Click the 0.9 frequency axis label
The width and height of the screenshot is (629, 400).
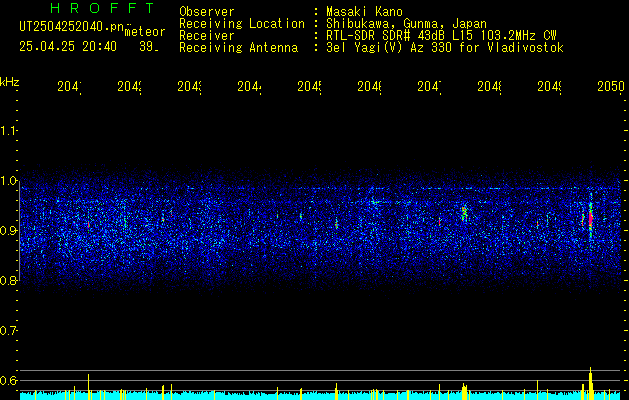tap(8, 230)
